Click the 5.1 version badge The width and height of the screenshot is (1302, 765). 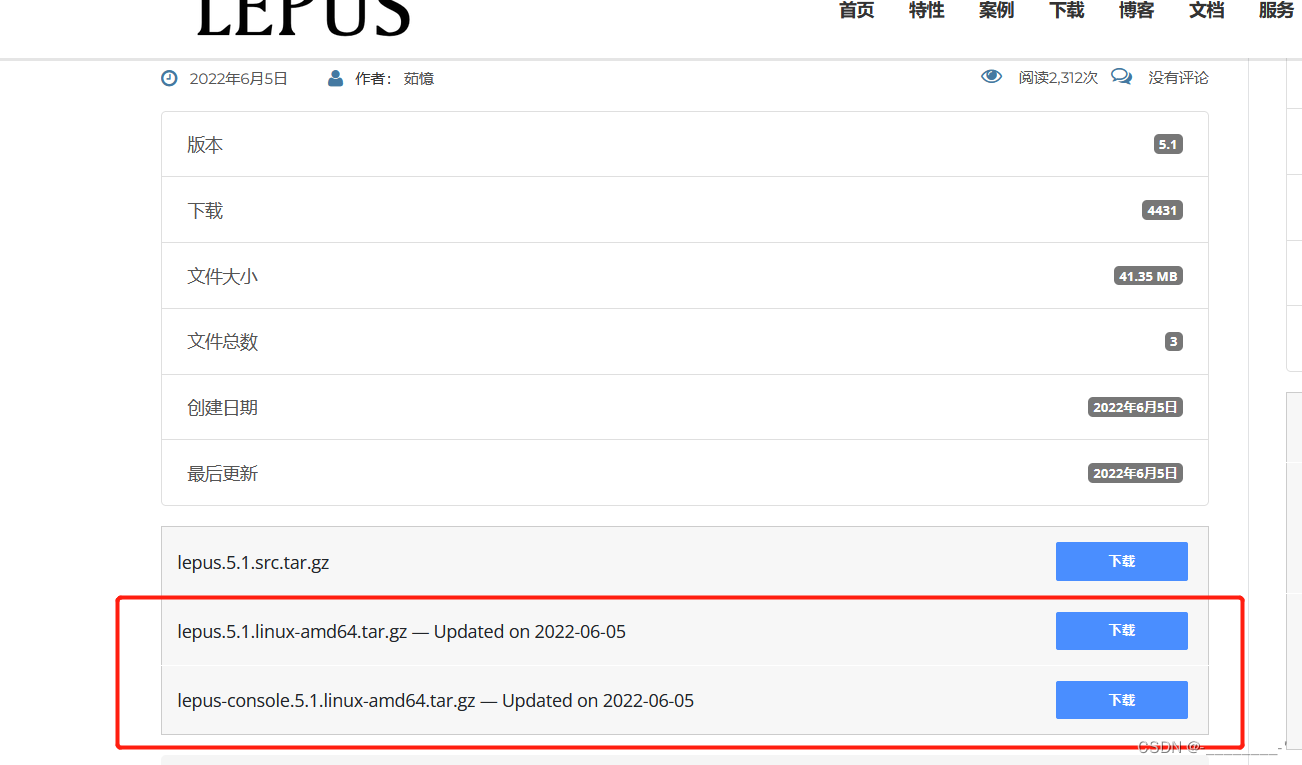pos(1168,144)
